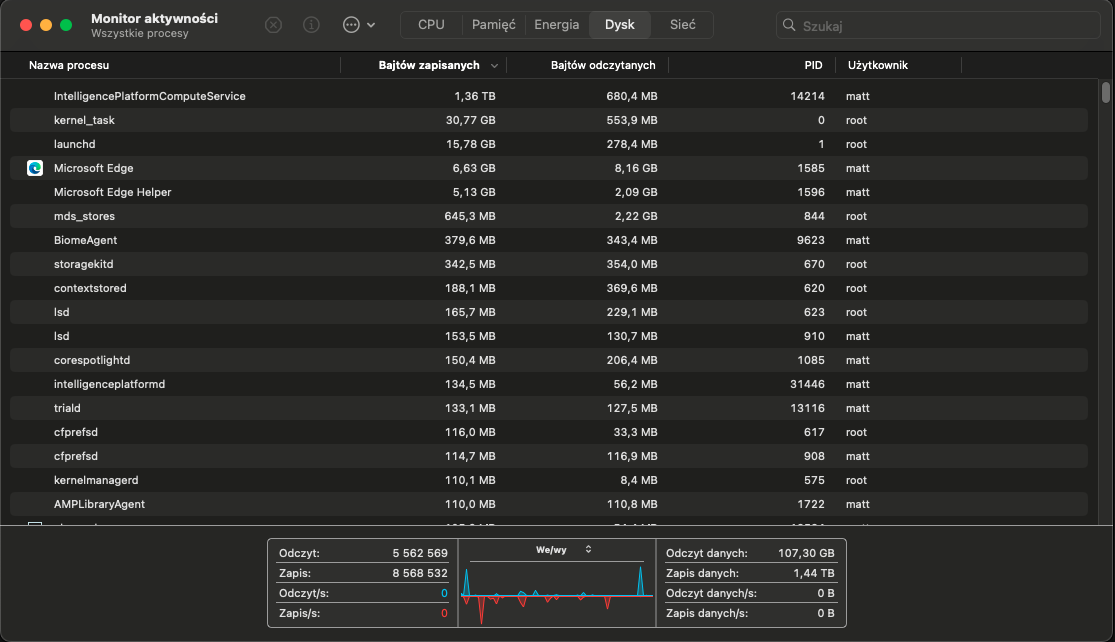Select lsd process with PID 623
The image size is (1115, 642).
[549, 312]
